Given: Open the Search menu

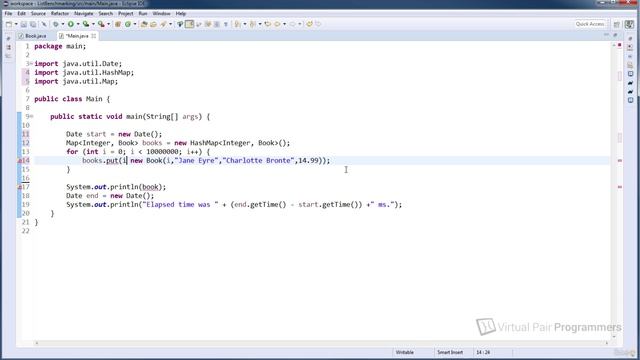Looking at the screenshot, I should (x=106, y=13).
